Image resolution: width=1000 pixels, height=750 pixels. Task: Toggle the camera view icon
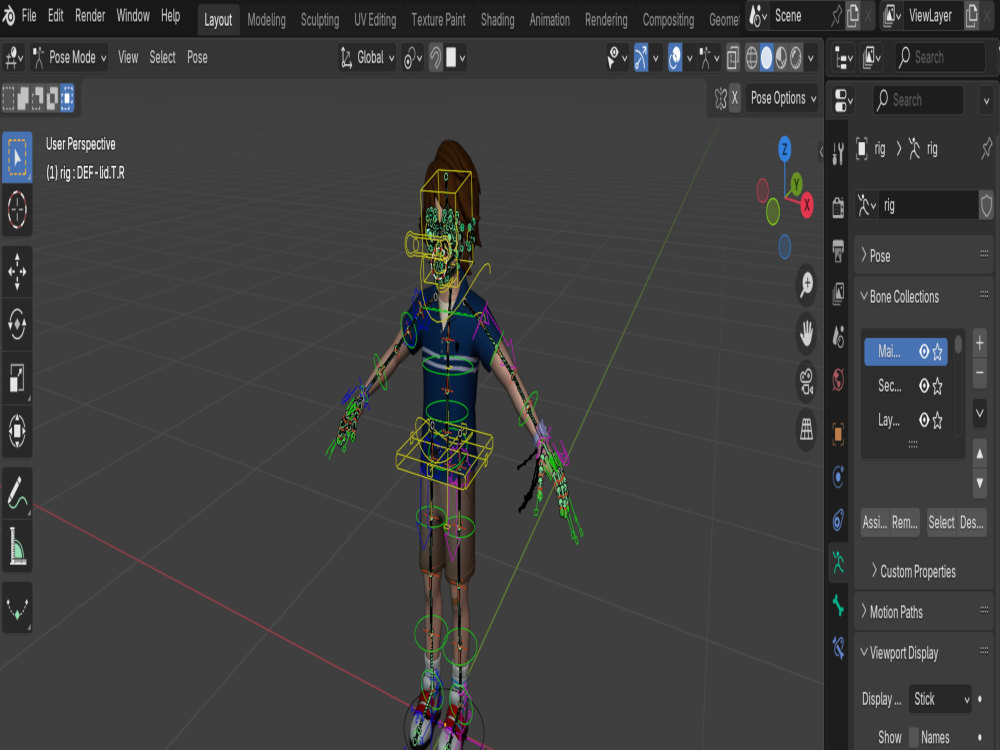[807, 381]
